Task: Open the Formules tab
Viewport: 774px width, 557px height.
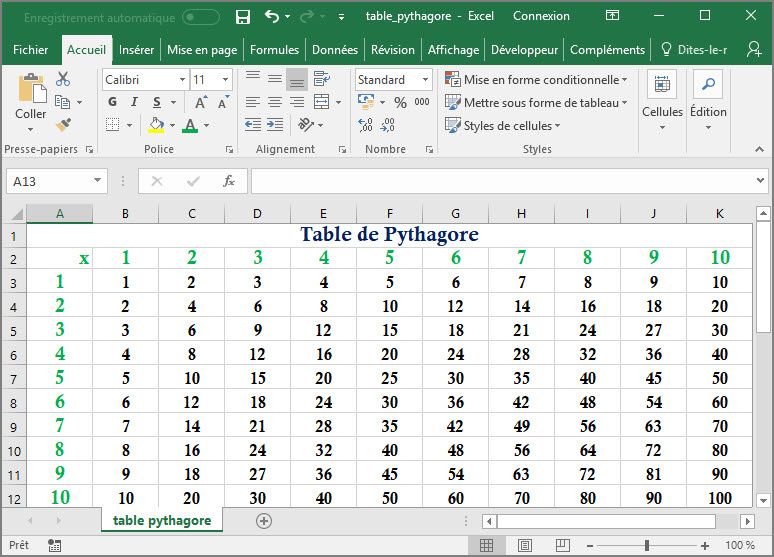Action: 274,50
